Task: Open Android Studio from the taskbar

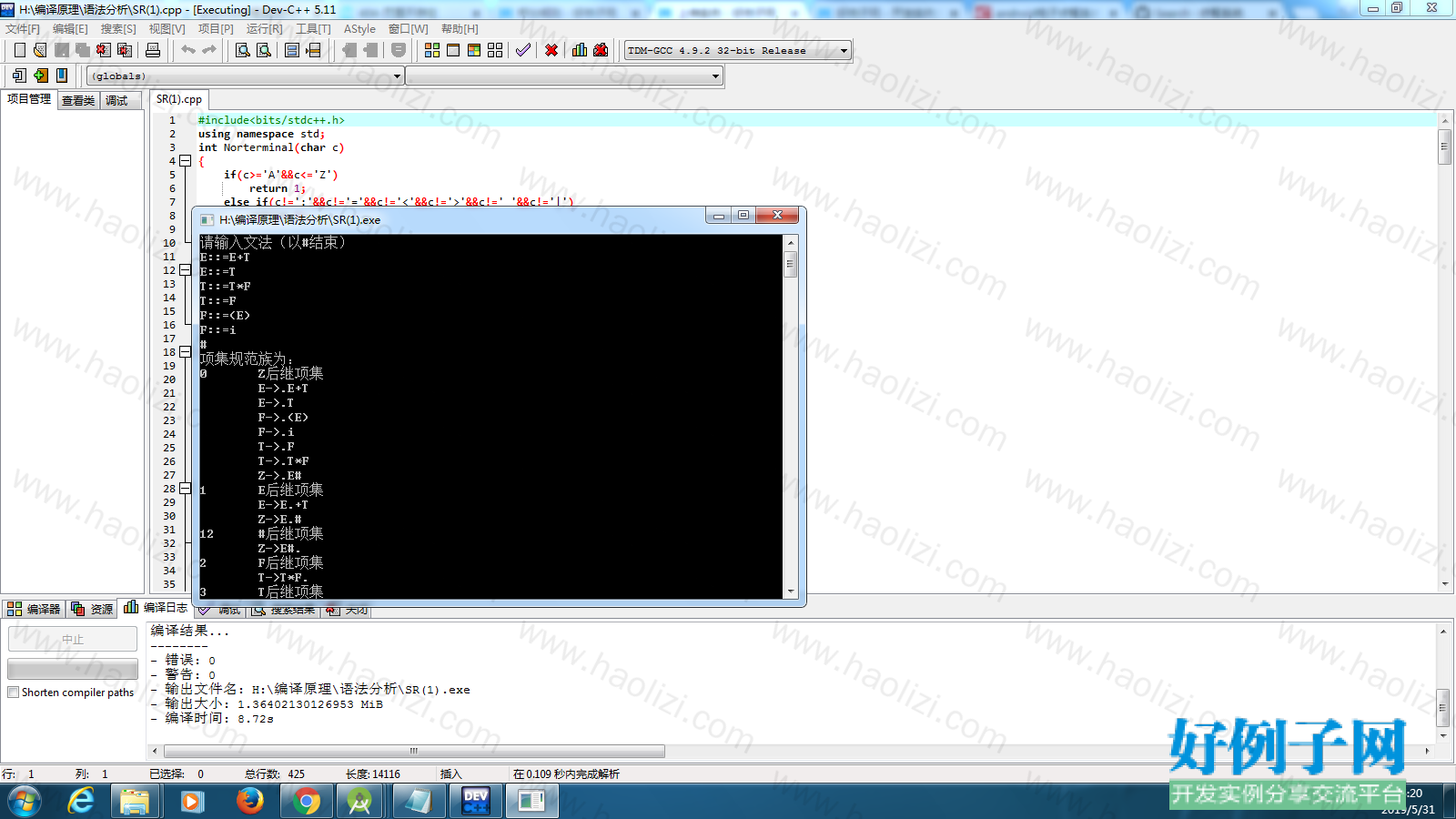Action: (x=359, y=801)
